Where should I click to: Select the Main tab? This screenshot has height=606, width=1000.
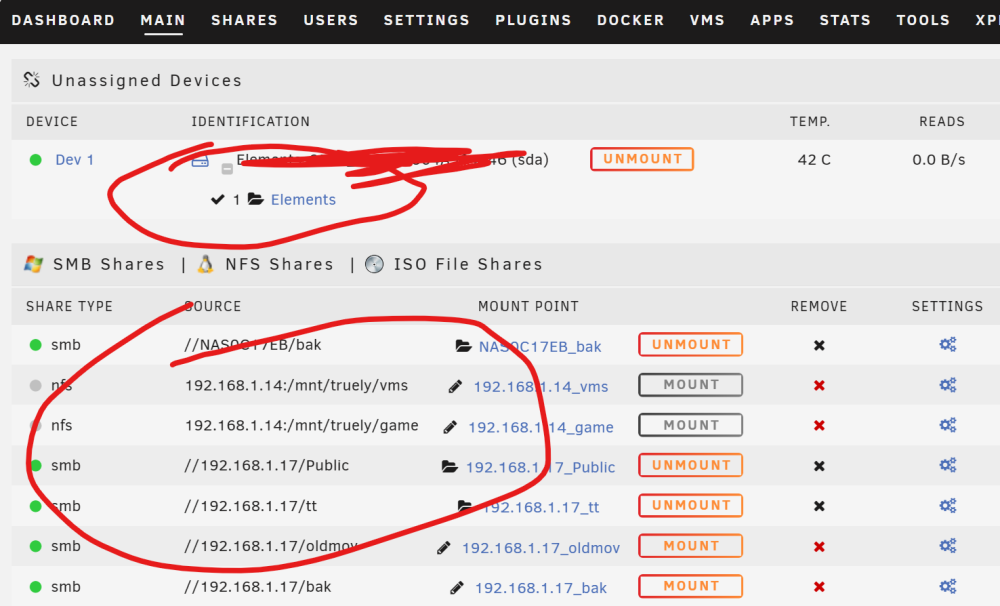pyautogui.click(x=163, y=20)
